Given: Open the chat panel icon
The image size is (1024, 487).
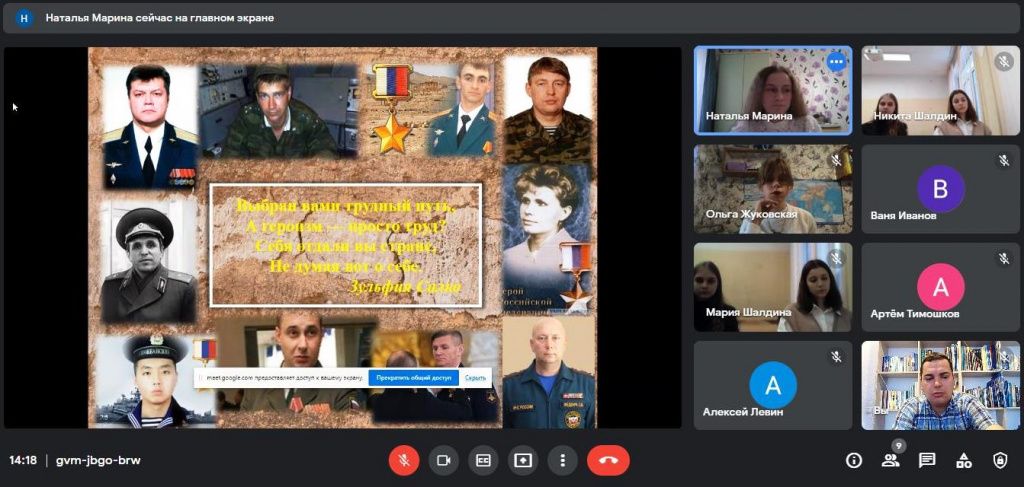Looking at the screenshot, I should 927,460.
